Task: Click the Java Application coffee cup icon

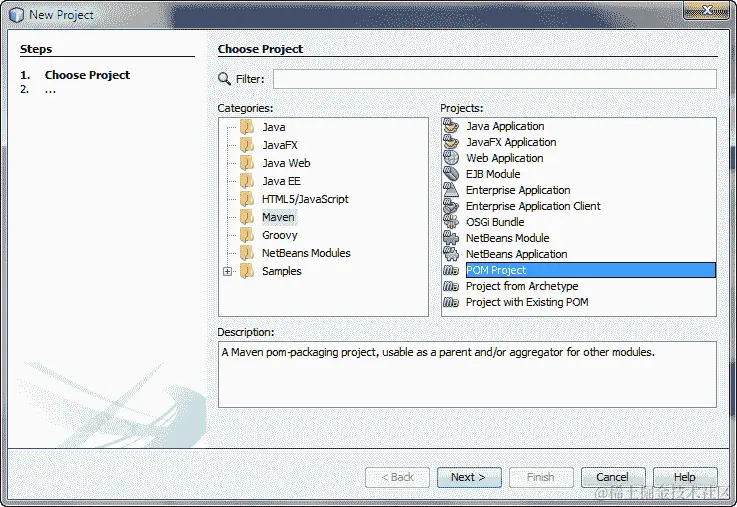Action: (451, 126)
